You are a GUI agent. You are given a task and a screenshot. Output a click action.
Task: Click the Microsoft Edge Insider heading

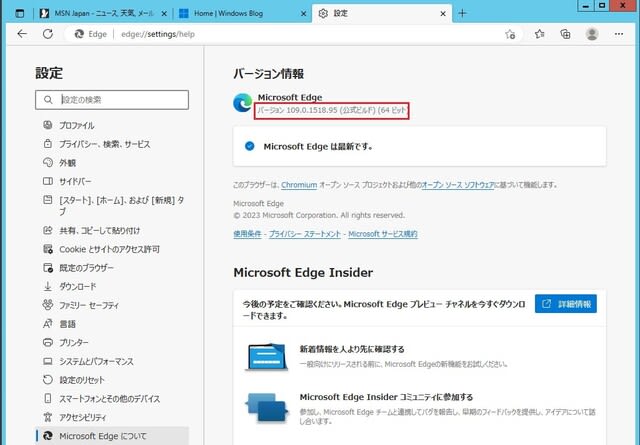[x=303, y=272]
